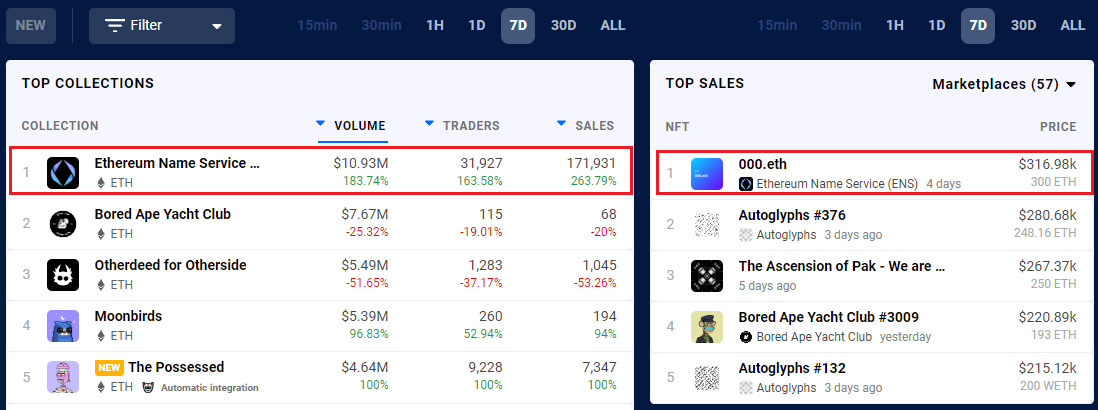
Task: Select 30min timeframe for Top Sales
Action: 842,26
